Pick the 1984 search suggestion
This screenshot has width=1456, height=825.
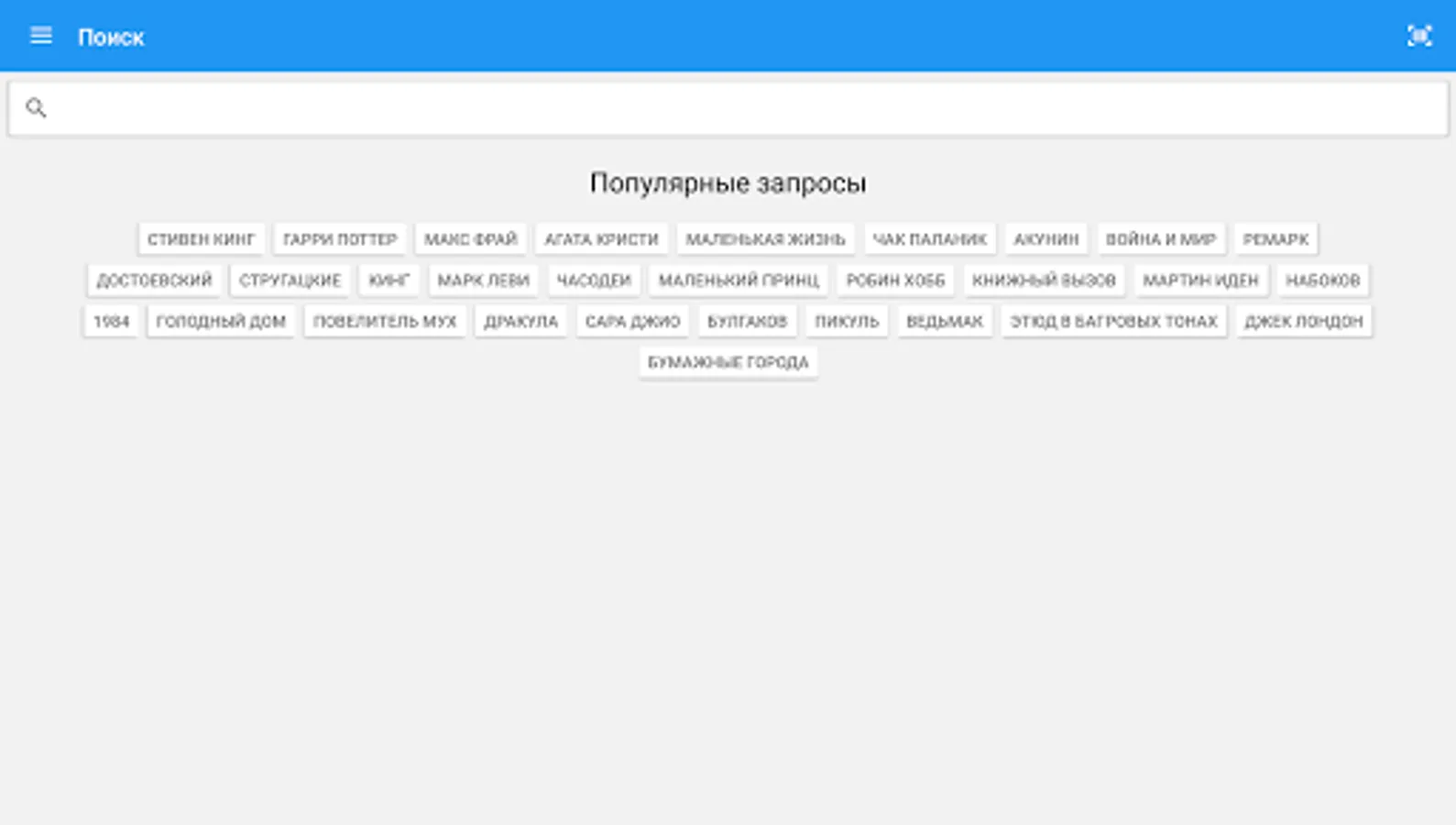[x=111, y=322]
